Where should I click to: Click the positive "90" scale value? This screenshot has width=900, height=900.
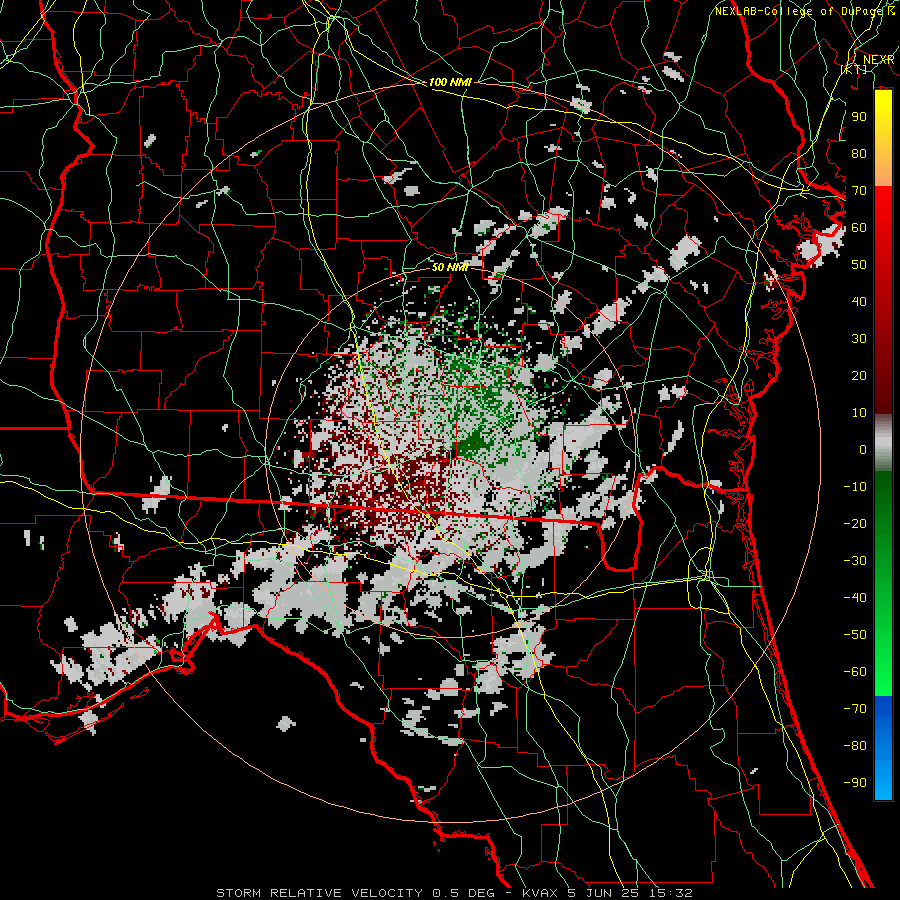click(859, 117)
